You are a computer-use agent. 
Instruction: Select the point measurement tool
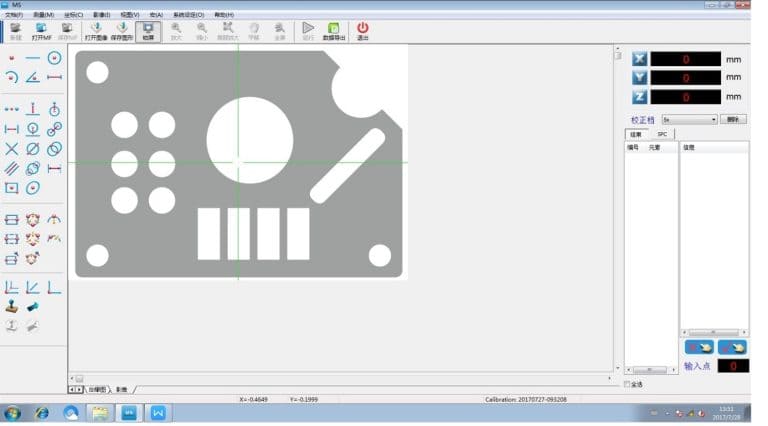pos(11,58)
